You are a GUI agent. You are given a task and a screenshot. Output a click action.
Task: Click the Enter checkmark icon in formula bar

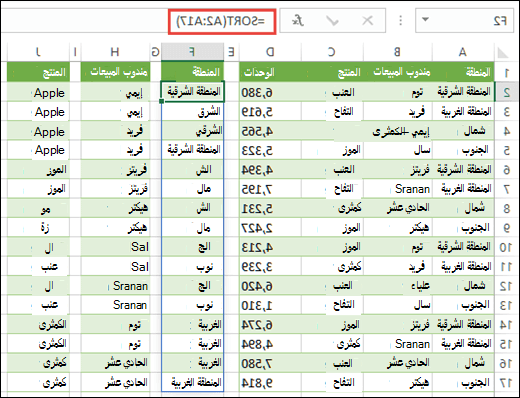(332, 21)
